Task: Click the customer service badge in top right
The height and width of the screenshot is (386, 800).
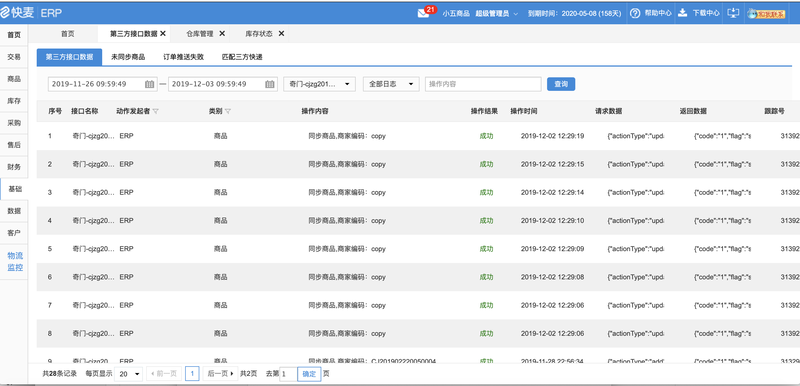Action: click(x=766, y=14)
